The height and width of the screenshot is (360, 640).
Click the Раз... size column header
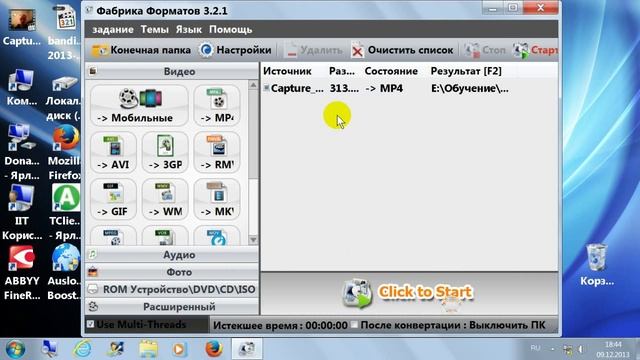coord(342,71)
